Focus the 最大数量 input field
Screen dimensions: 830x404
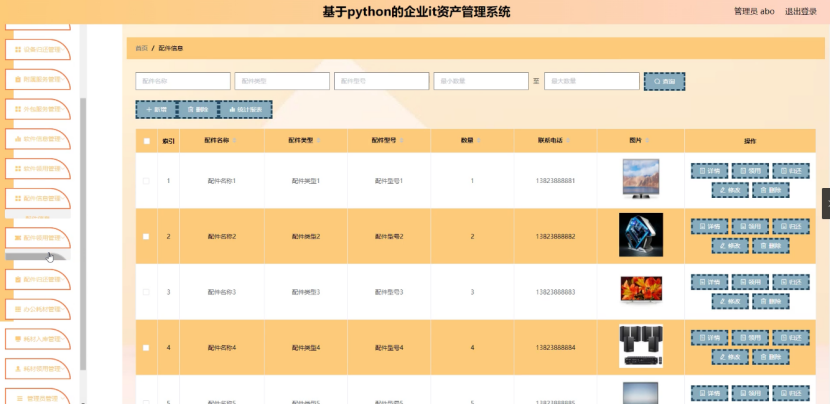click(592, 81)
